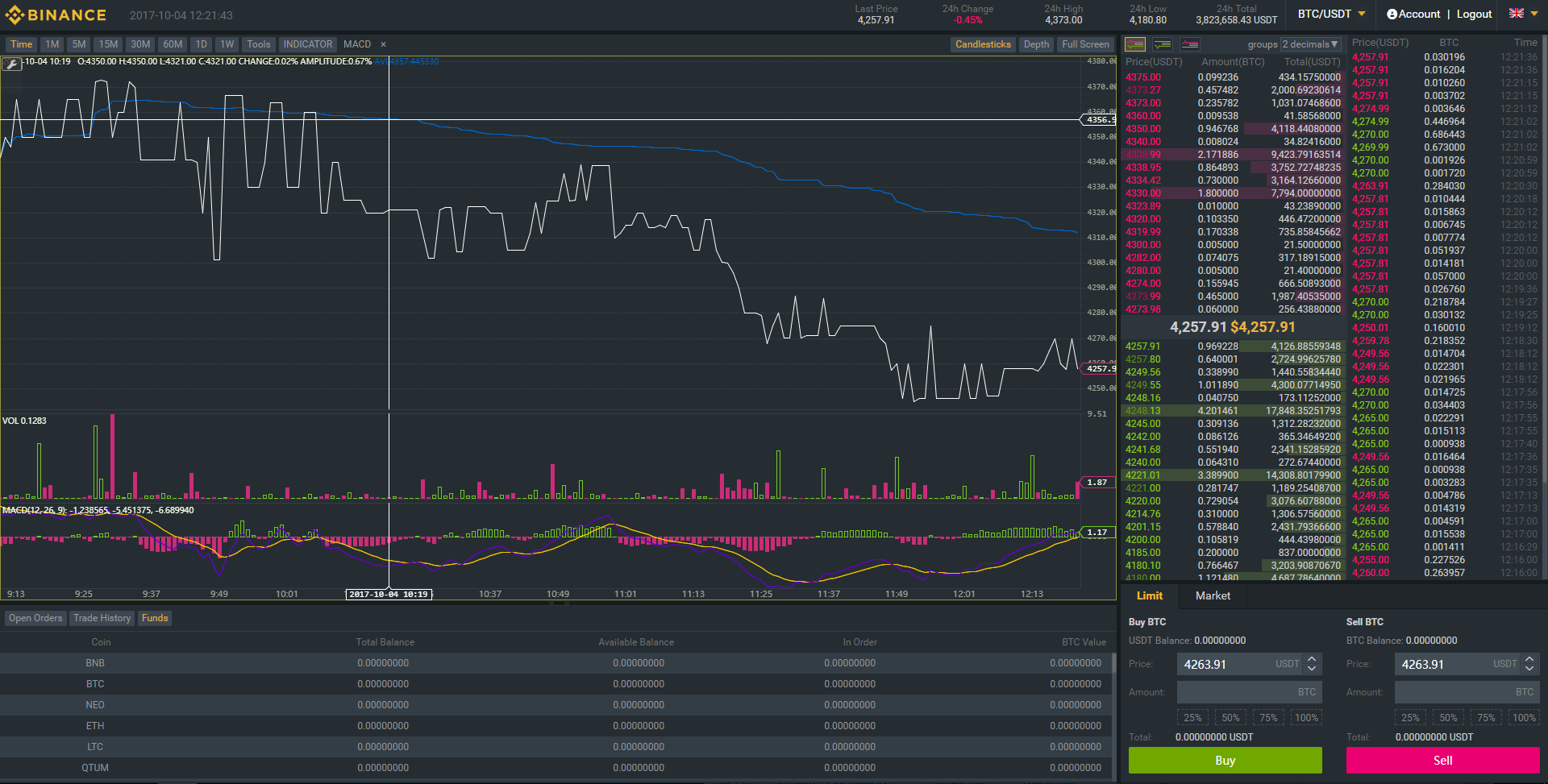The height and width of the screenshot is (784, 1548).
Task: Set Sell amount to 50%
Action: click(1448, 717)
